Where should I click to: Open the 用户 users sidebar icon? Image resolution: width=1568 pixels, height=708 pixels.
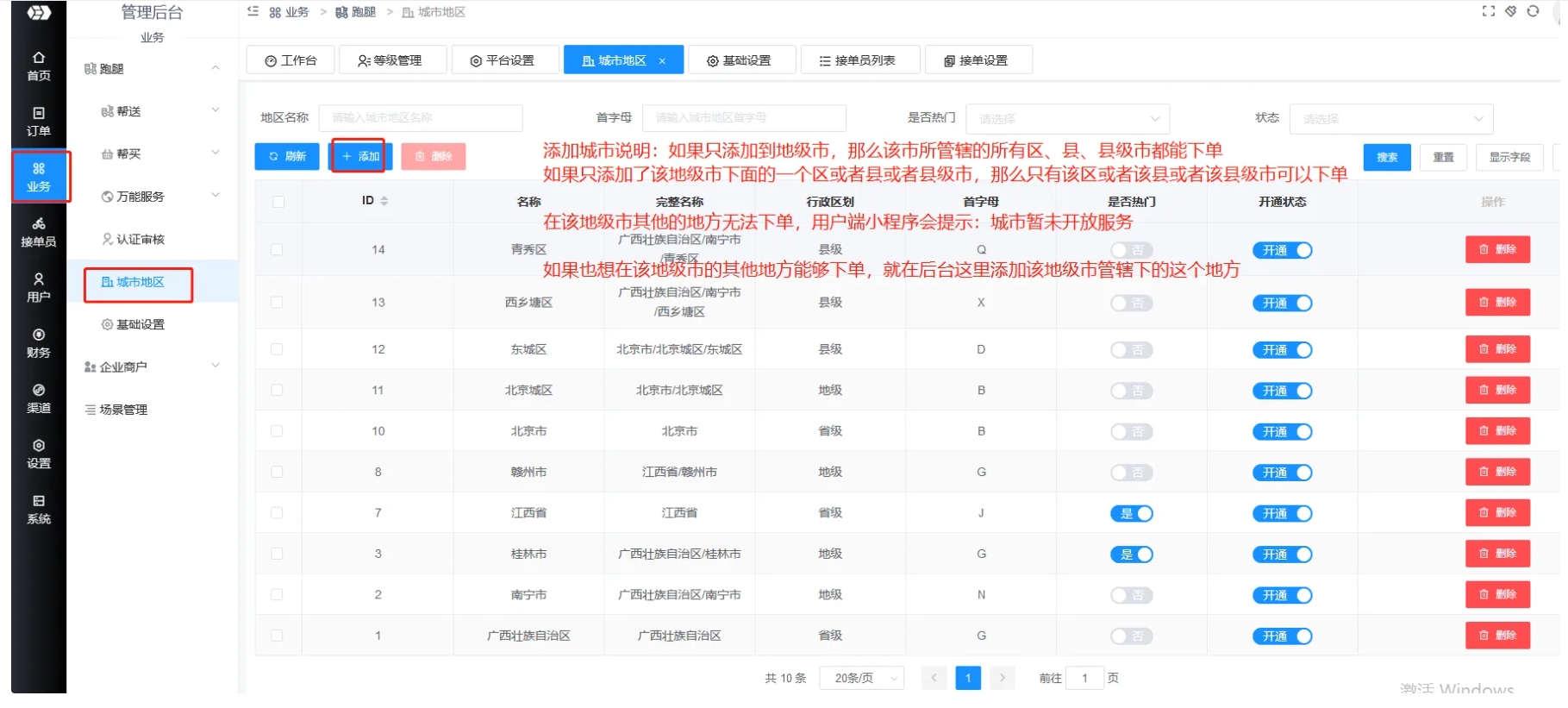[x=39, y=288]
